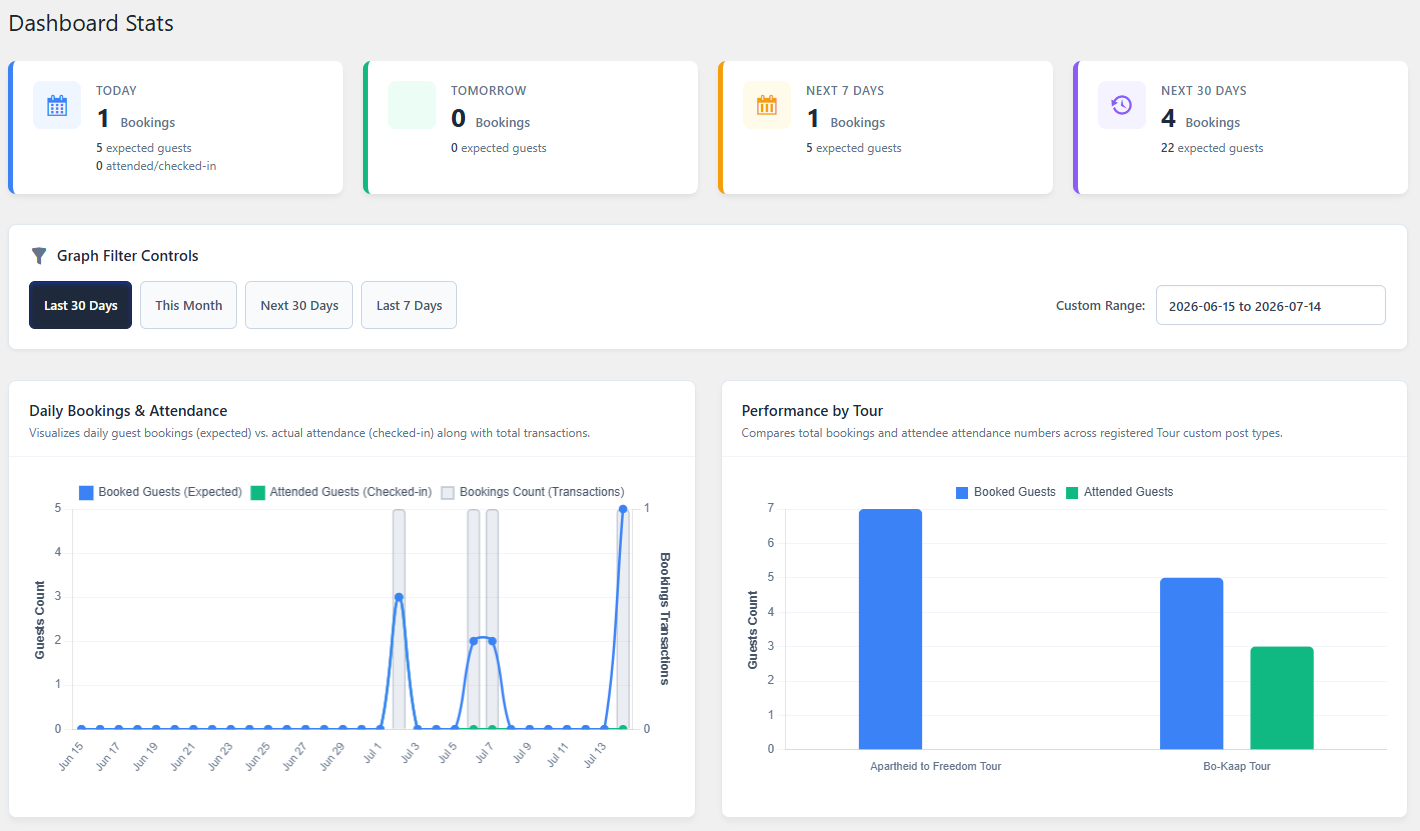
Task: Click green swatch of Attended Guests (Checked-in) legend
Action: point(258,492)
